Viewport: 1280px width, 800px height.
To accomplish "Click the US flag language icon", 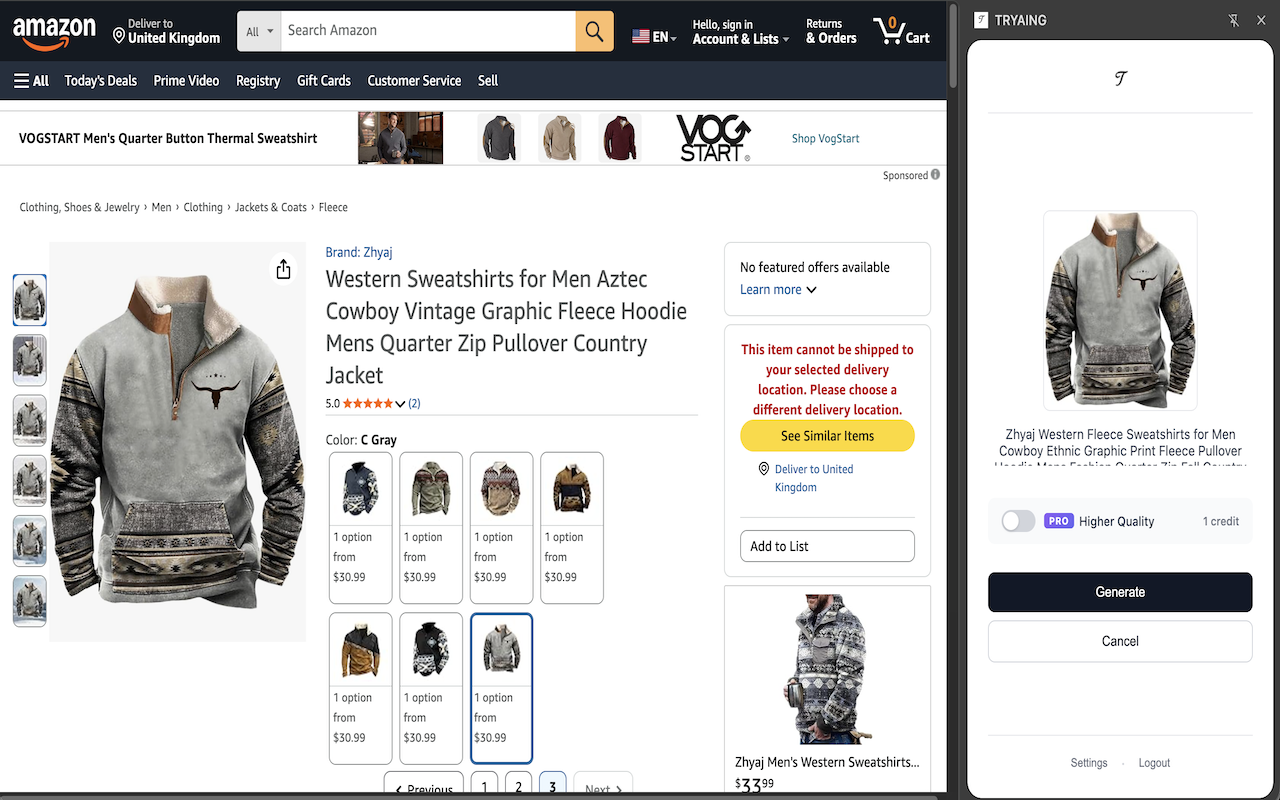I will coord(641,35).
